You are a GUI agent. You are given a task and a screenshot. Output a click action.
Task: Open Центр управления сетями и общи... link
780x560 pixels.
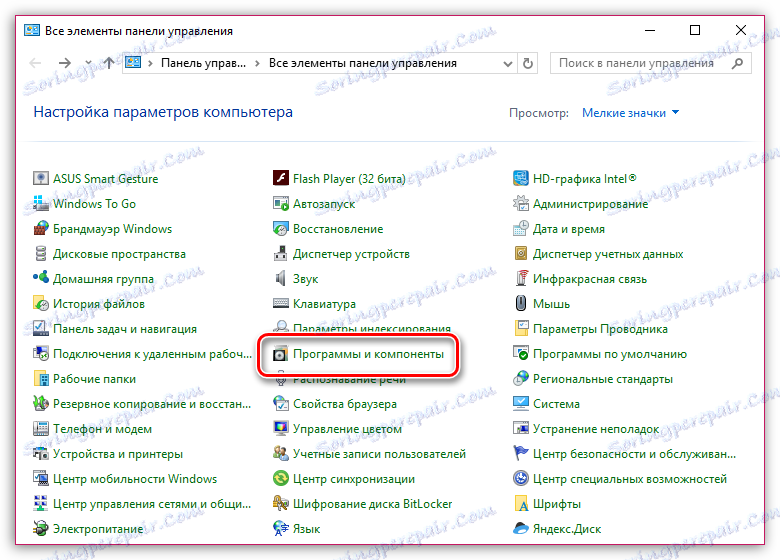tap(152, 503)
